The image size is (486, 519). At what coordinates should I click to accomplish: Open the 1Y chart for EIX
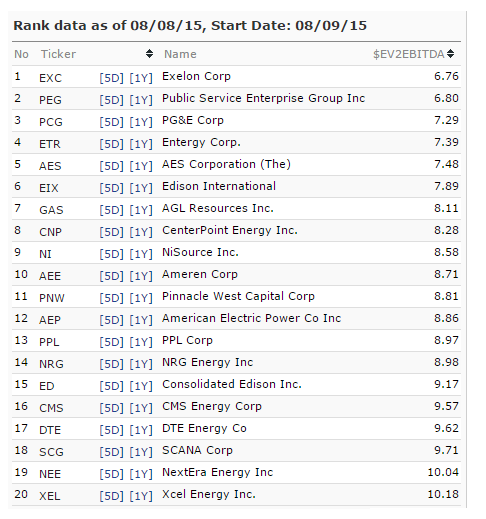(141, 188)
